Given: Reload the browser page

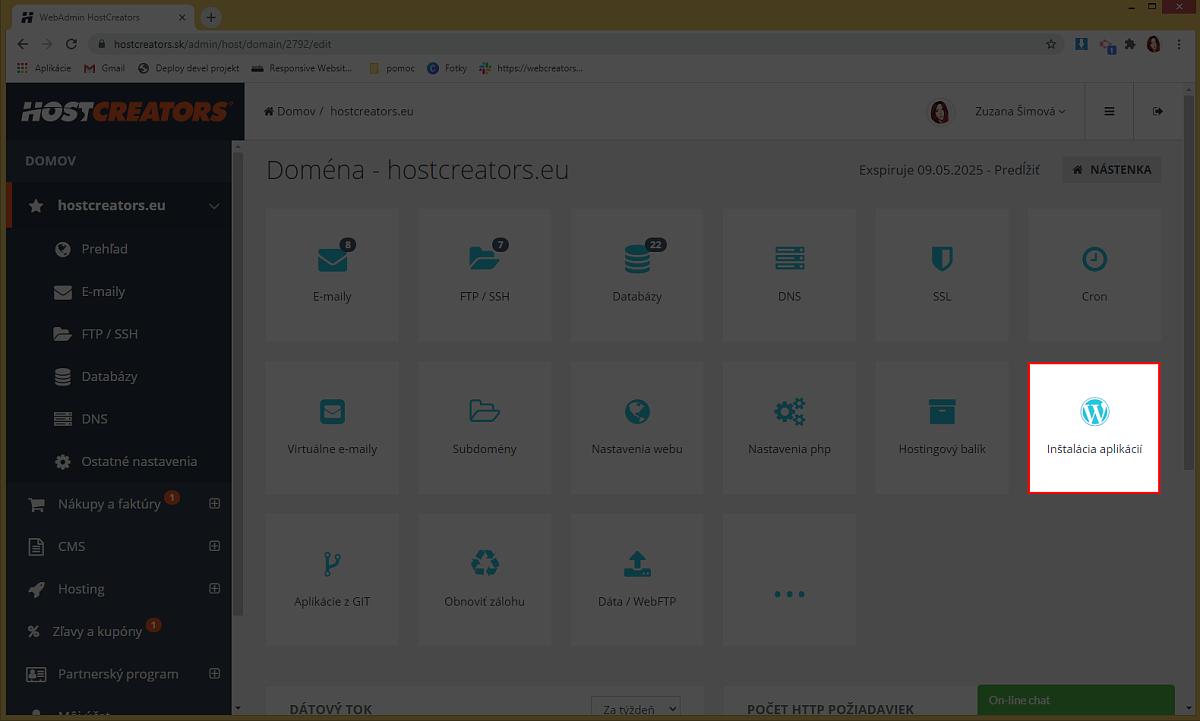Looking at the screenshot, I should point(71,44).
